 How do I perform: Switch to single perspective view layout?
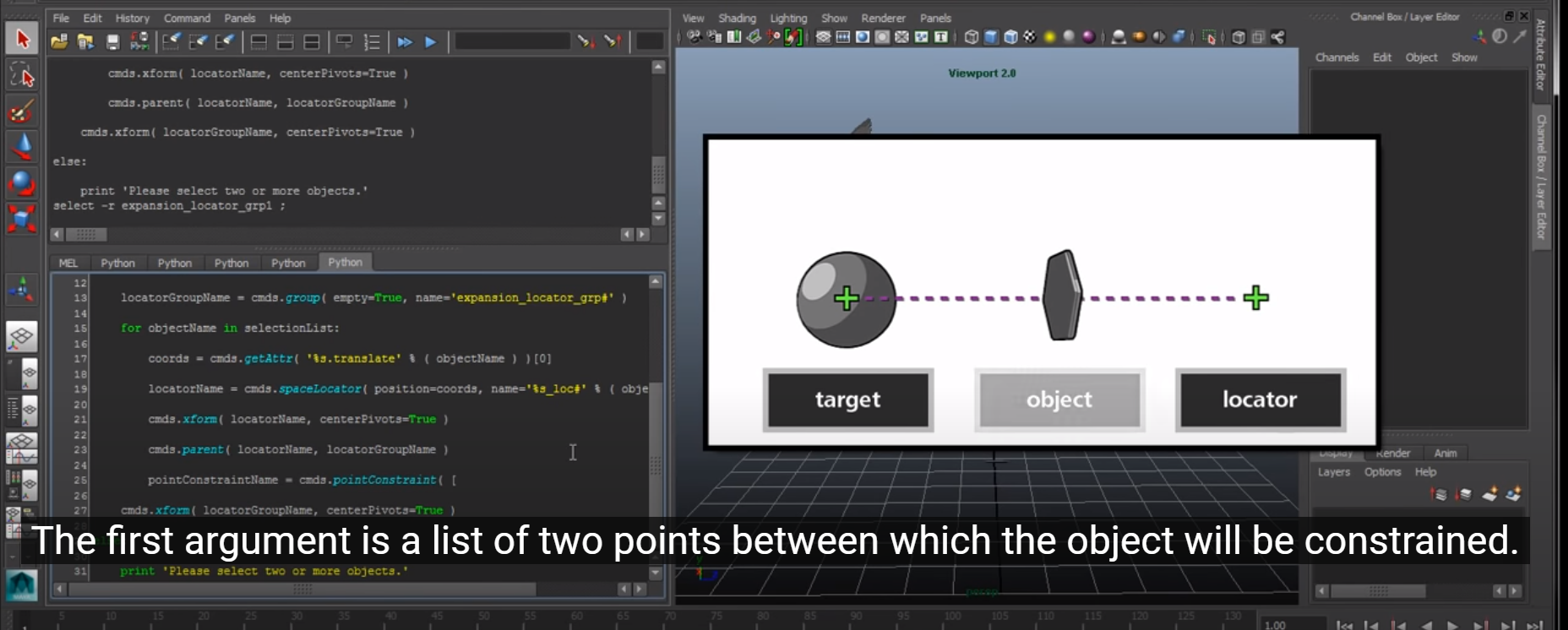pos(22,337)
